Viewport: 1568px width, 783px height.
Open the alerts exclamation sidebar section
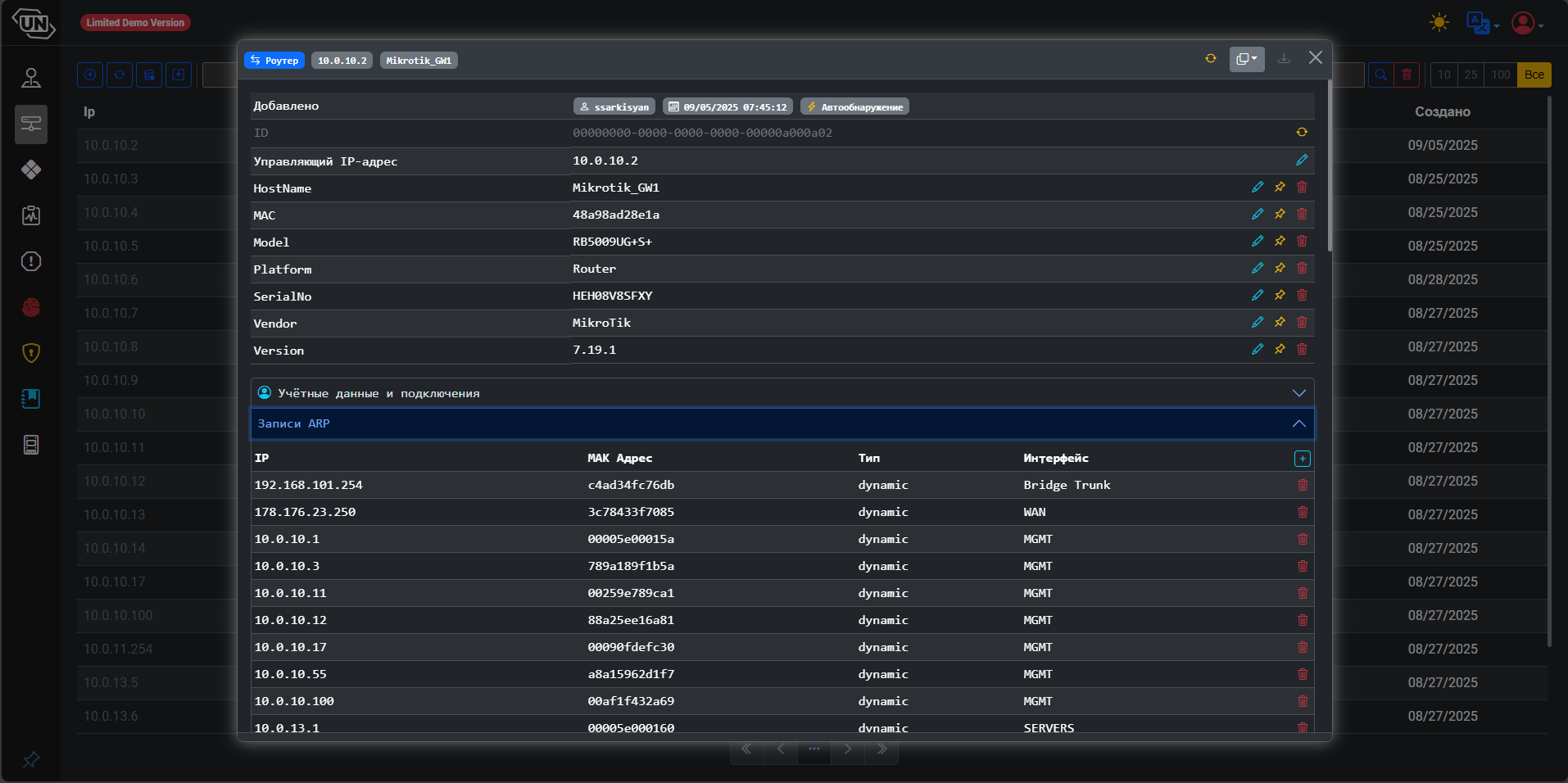(x=31, y=261)
